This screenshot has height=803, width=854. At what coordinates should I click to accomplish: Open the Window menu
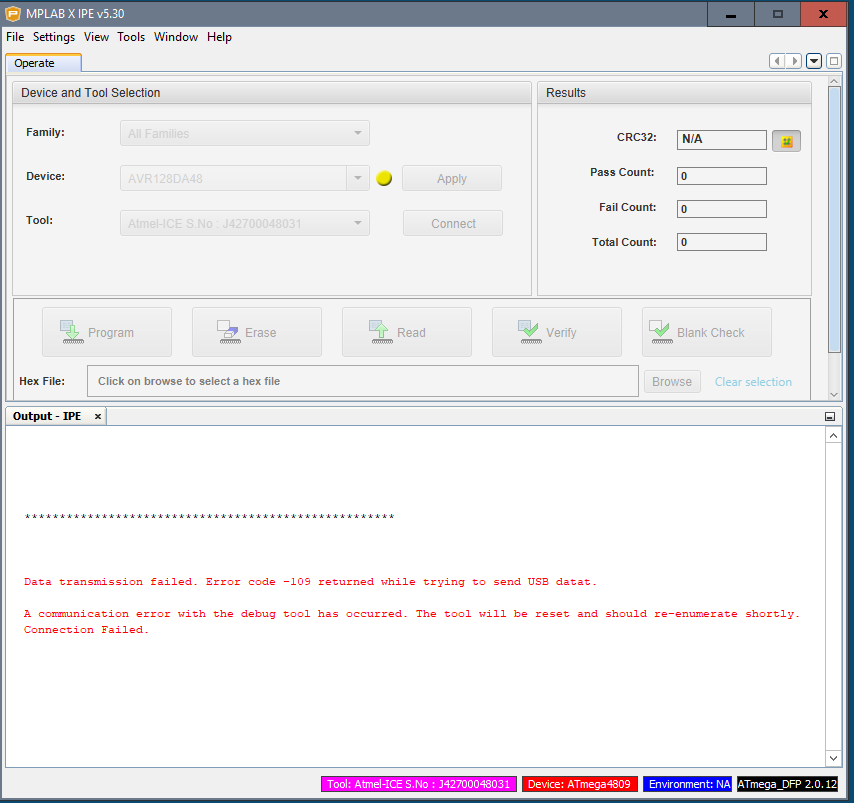[x=176, y=37]
